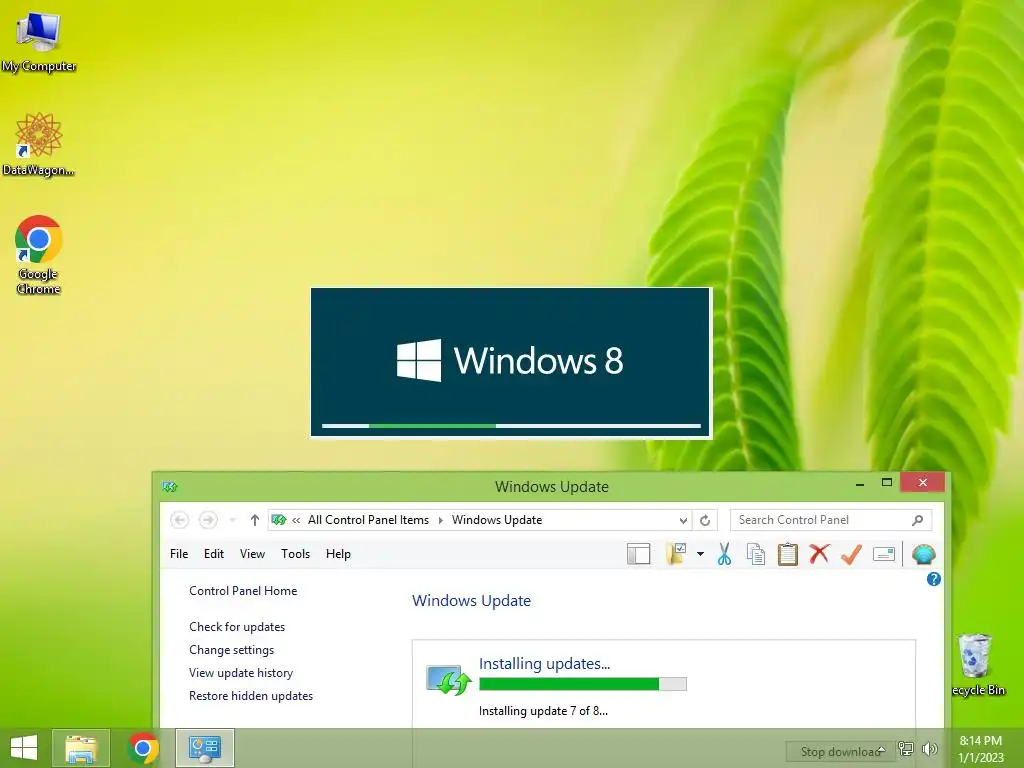Click the folder options icon with checkbox
The image size is (1024, 768).
(x=676, y=554)
